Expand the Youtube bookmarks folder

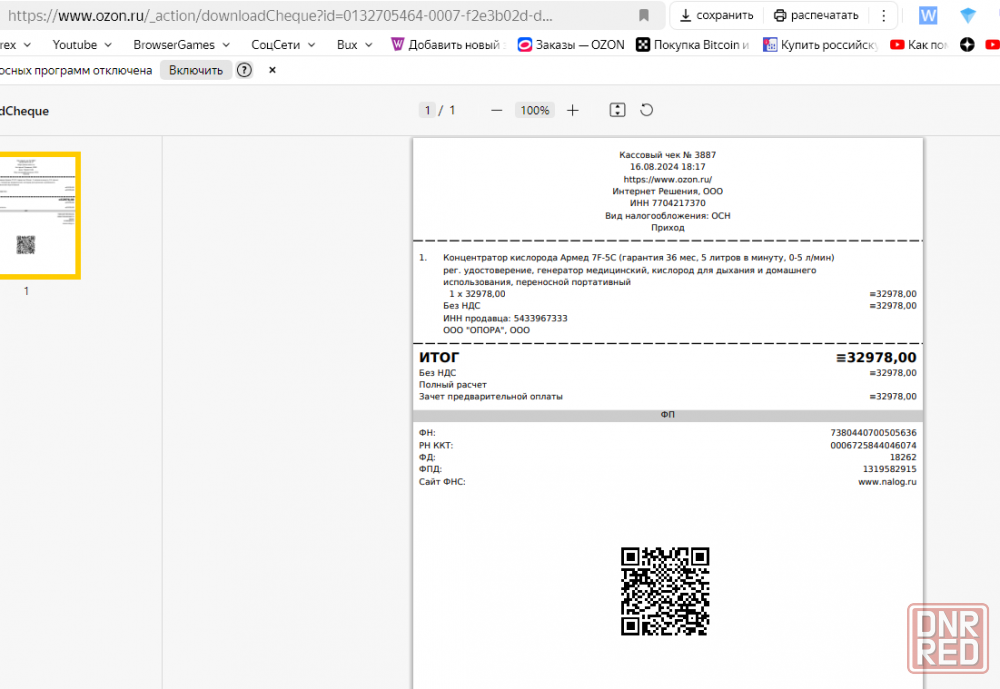82,45
